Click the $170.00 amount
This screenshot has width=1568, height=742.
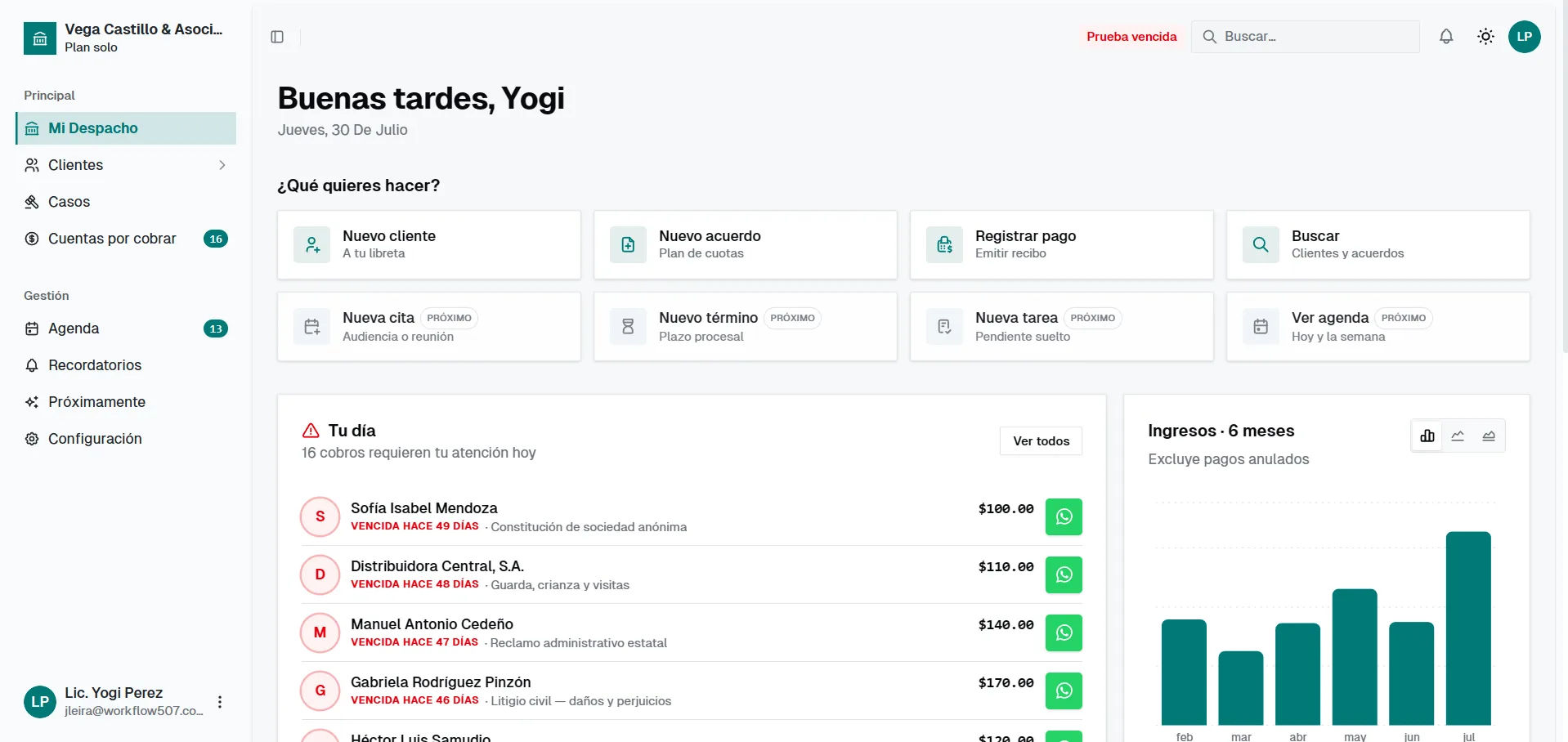[x=1006, y=683]
